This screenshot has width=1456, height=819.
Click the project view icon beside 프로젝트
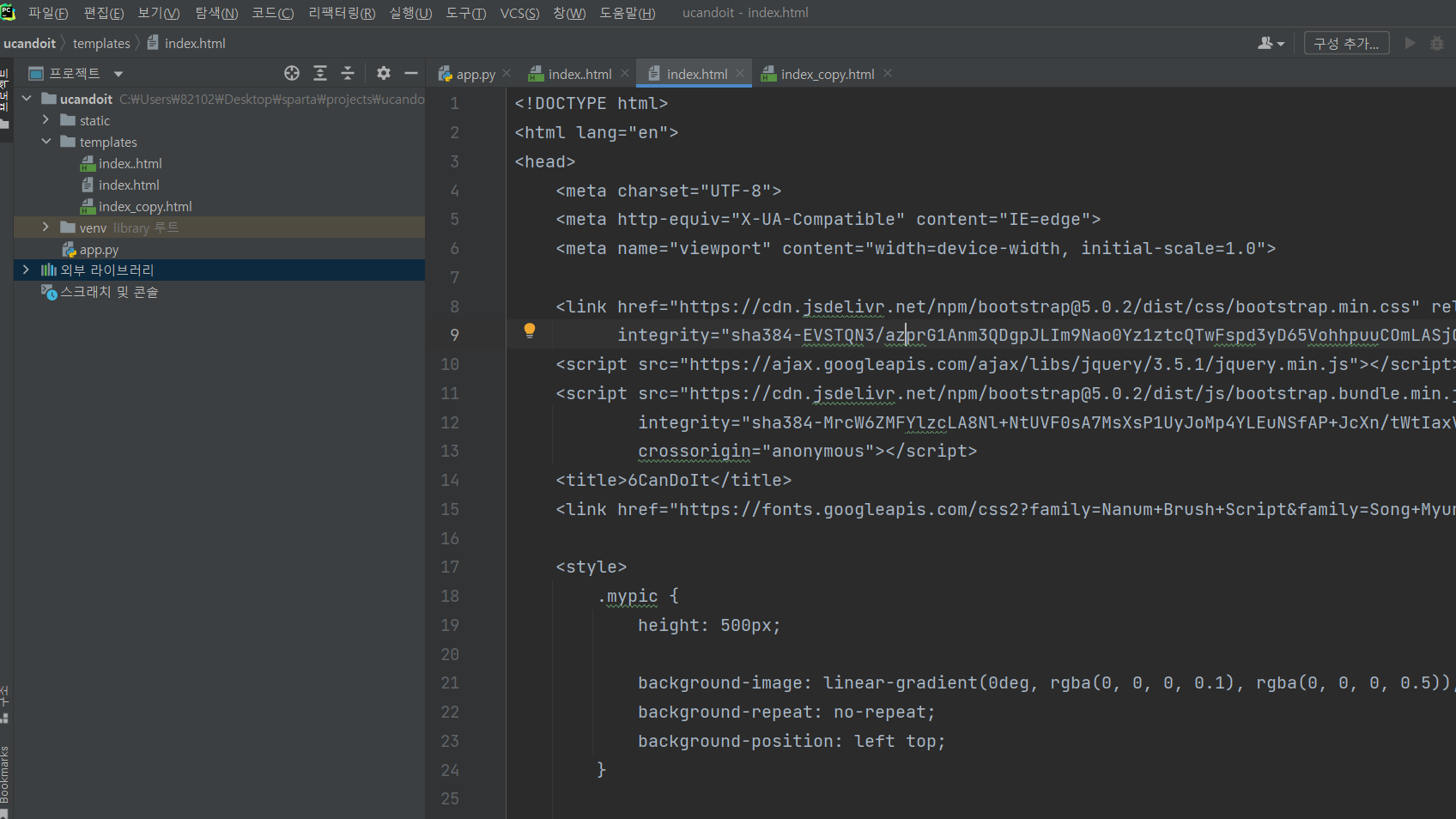(36, 73)
